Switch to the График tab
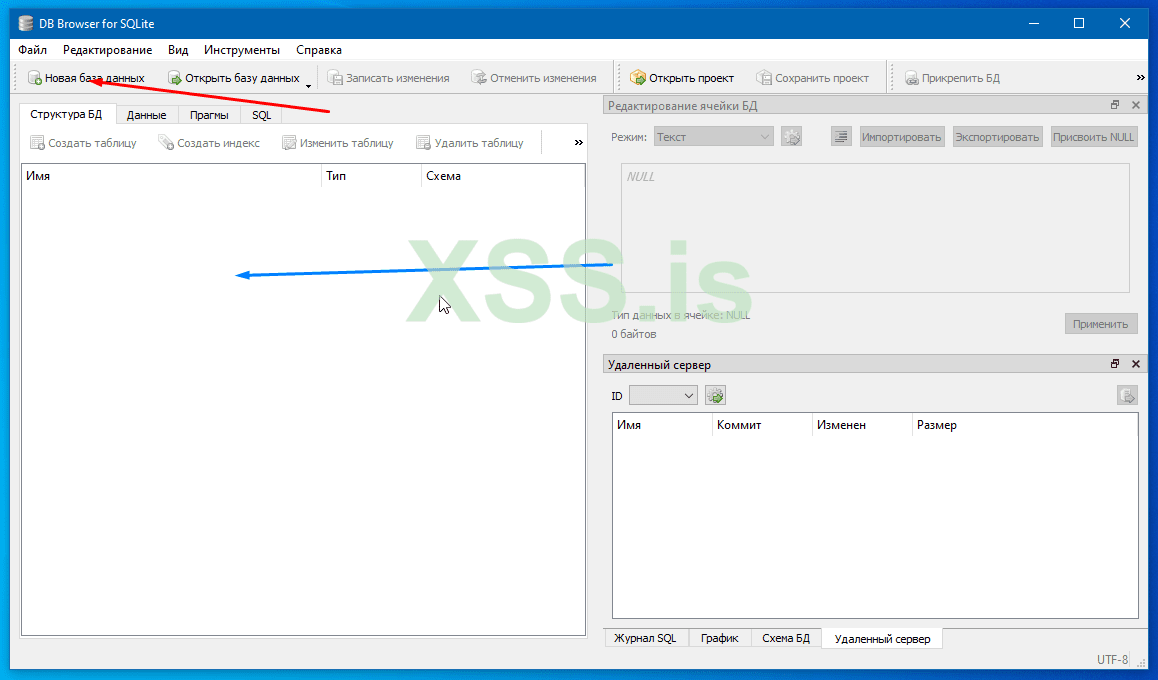 point(720,638)
